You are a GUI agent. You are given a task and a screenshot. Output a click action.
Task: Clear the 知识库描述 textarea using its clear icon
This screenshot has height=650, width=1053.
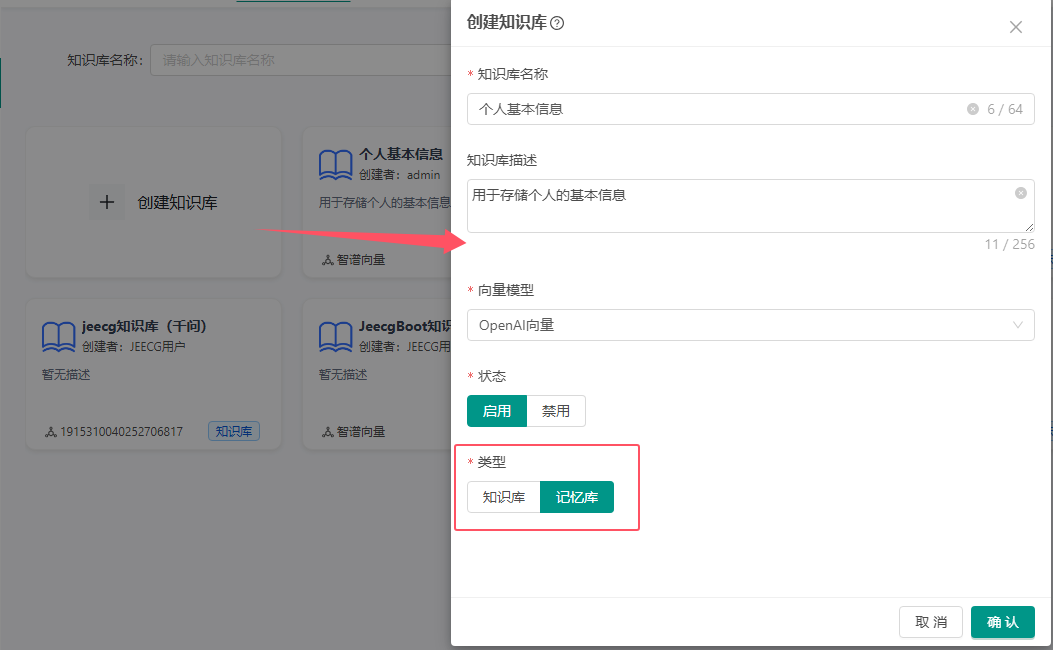click(1020, 193)
